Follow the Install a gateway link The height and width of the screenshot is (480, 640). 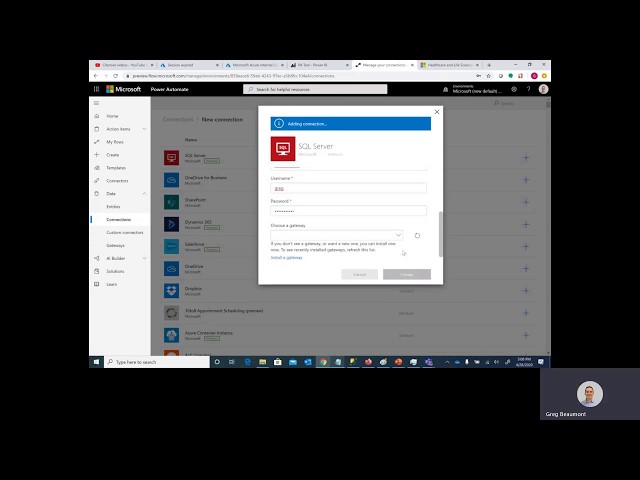pyautogui.click(x=287, y=258)
